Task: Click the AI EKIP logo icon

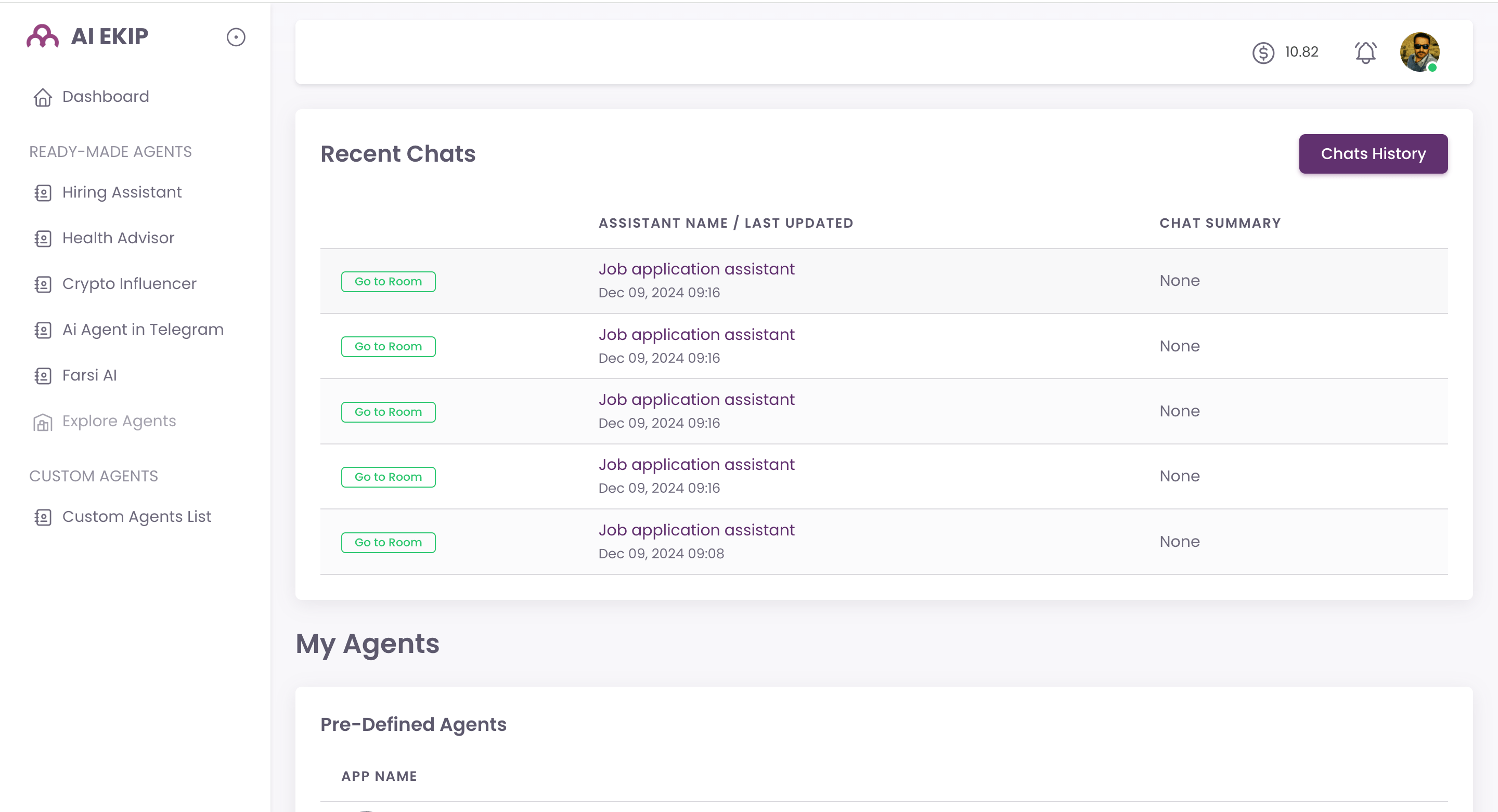Action: [43, 36]
